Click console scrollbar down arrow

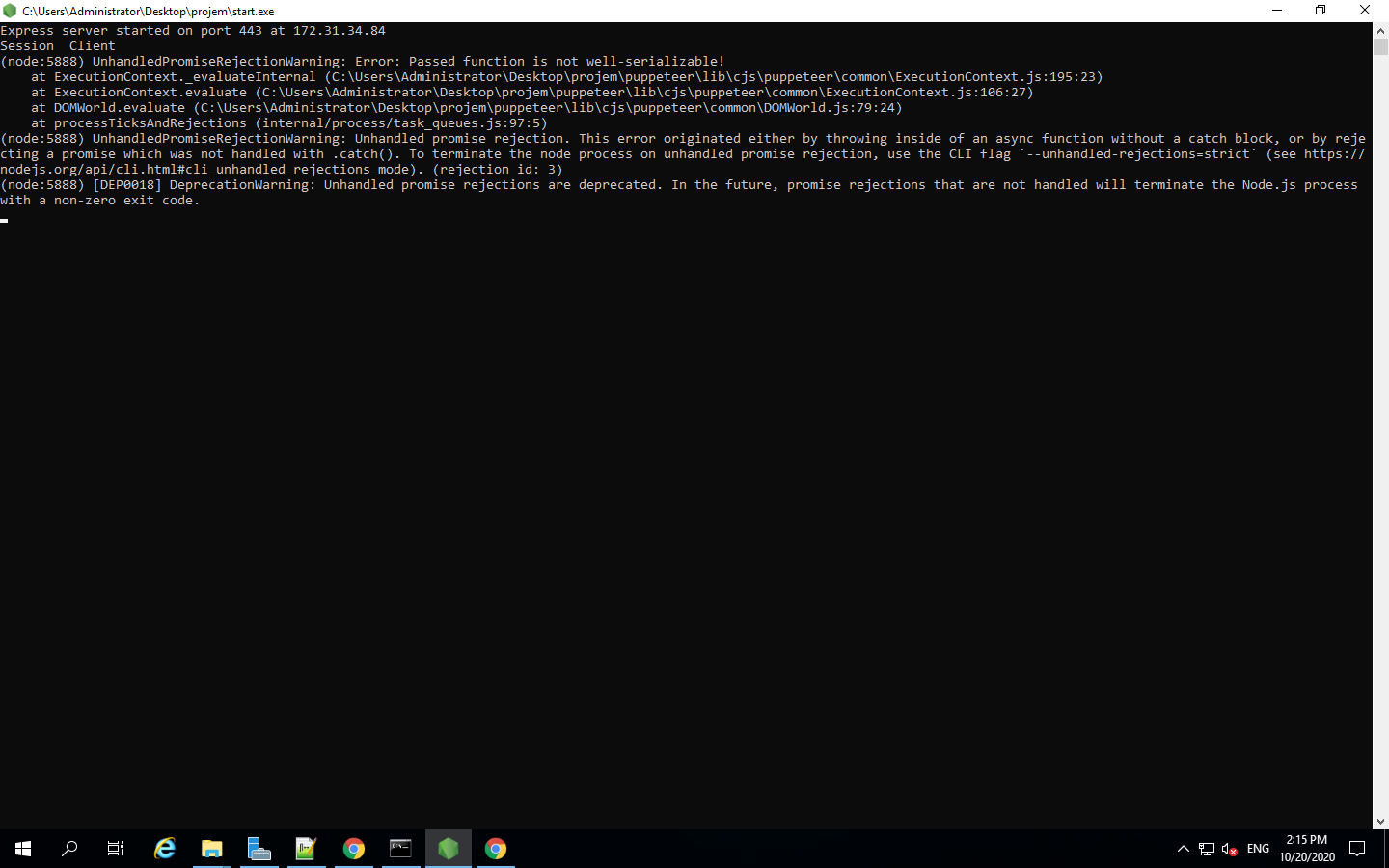click(x=1380, y=822)
